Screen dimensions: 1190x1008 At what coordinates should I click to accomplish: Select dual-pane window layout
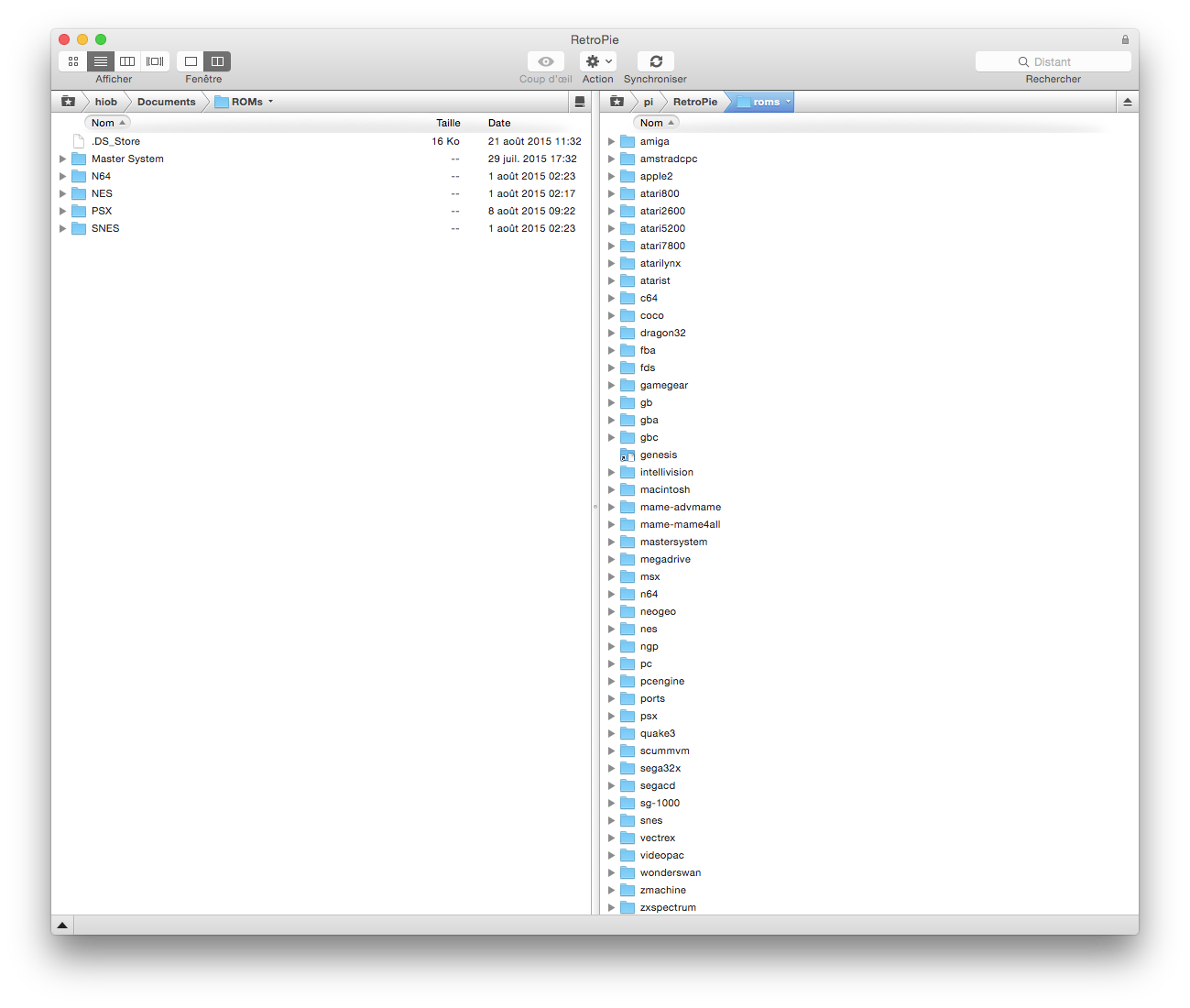[x=217, y=61]
